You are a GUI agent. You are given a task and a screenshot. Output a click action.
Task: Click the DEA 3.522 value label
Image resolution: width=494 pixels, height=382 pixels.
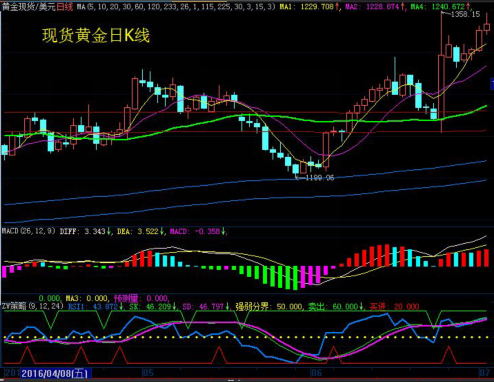pos(137,231)
